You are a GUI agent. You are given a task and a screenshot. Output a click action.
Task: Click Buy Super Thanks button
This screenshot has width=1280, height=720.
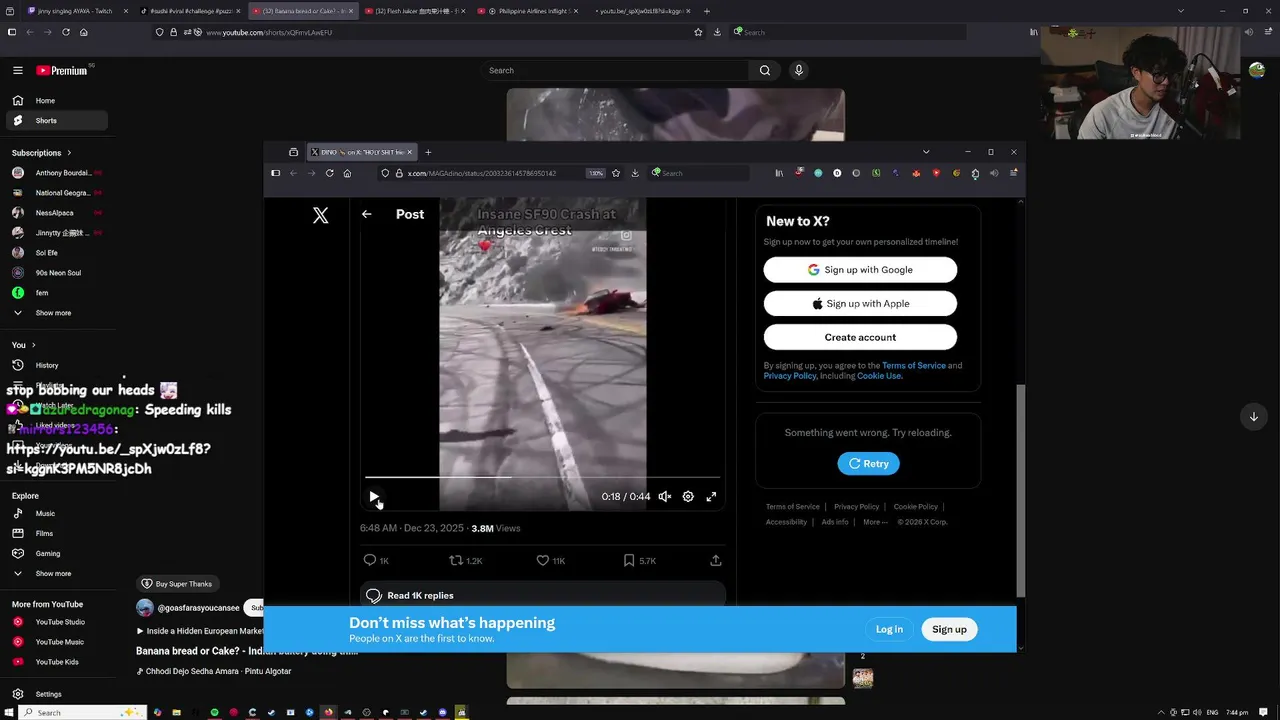click(x=177, y=584)
